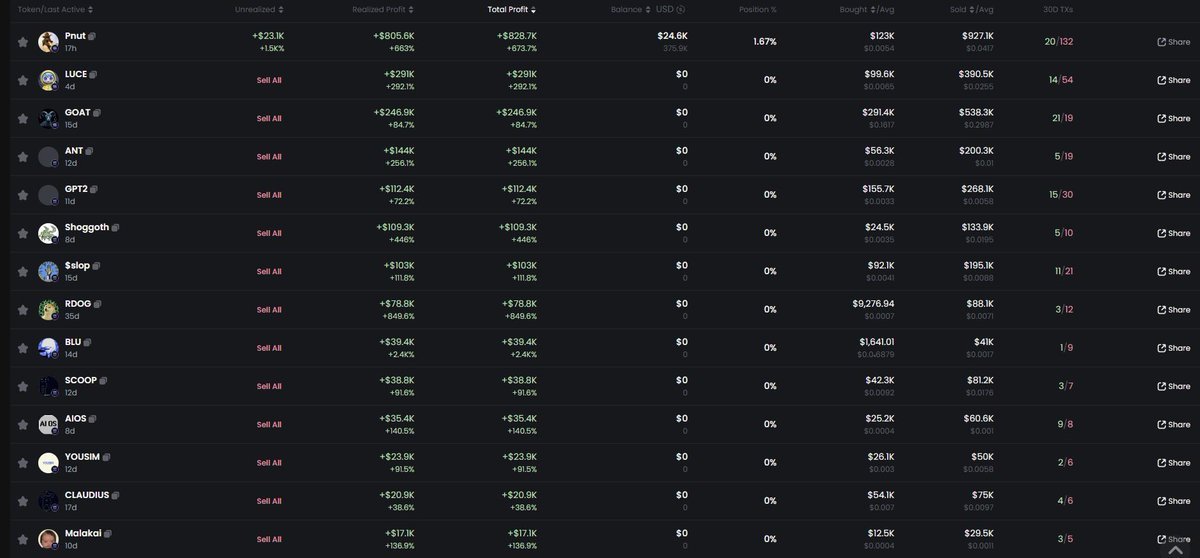Click the BLU token logo

tap(48, 348)
